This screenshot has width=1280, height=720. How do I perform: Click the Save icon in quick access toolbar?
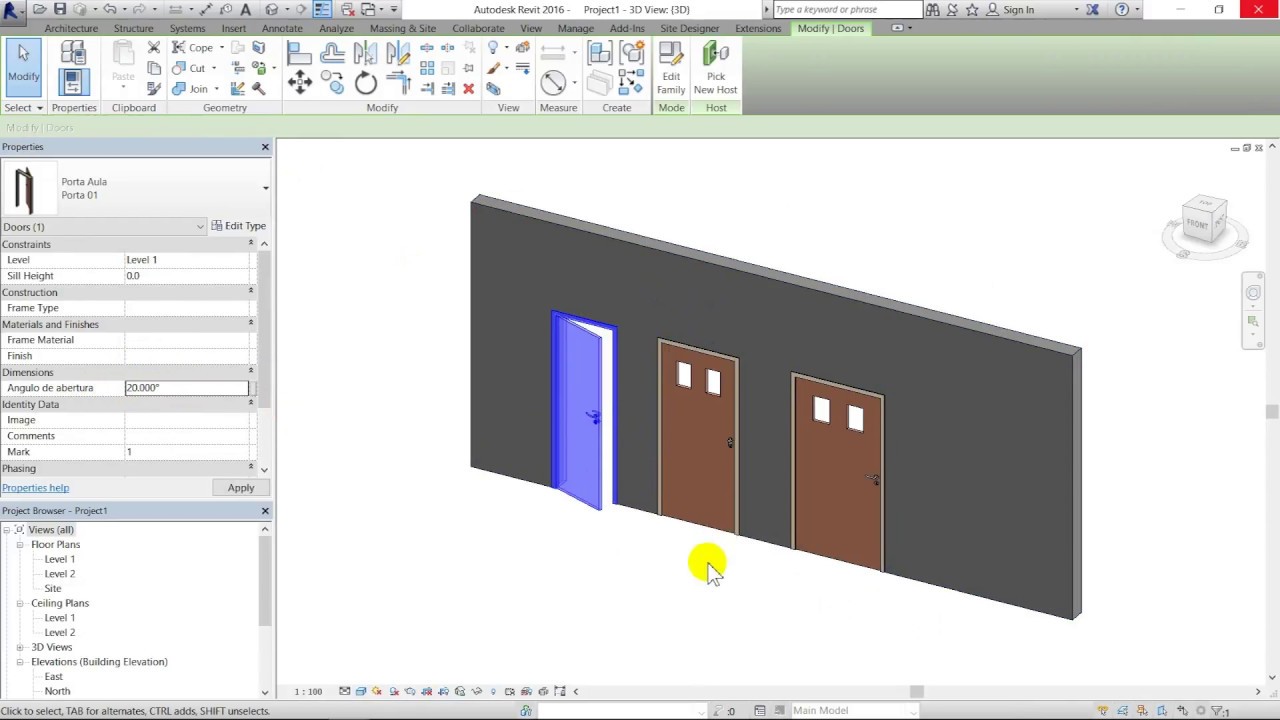click(60, 9)
